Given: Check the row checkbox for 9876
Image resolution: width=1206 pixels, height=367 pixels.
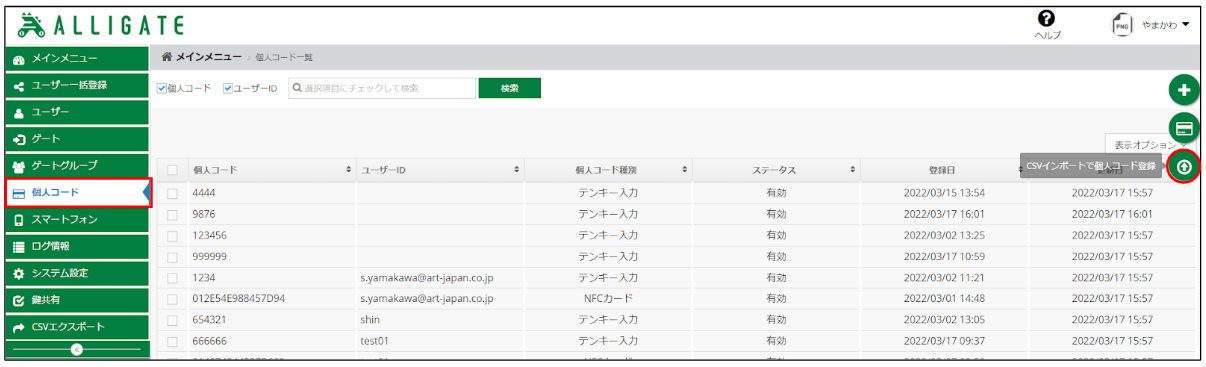Looking at the screenshot, I should click(172, 214).
